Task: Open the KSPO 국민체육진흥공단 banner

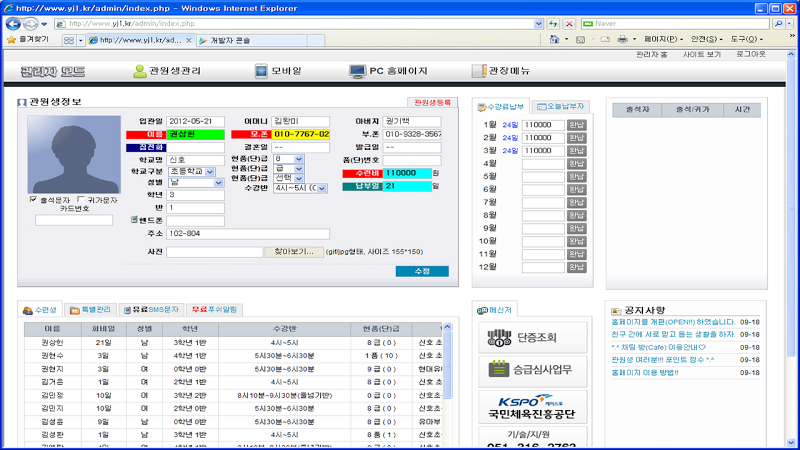Action: (x=524, y=407)
